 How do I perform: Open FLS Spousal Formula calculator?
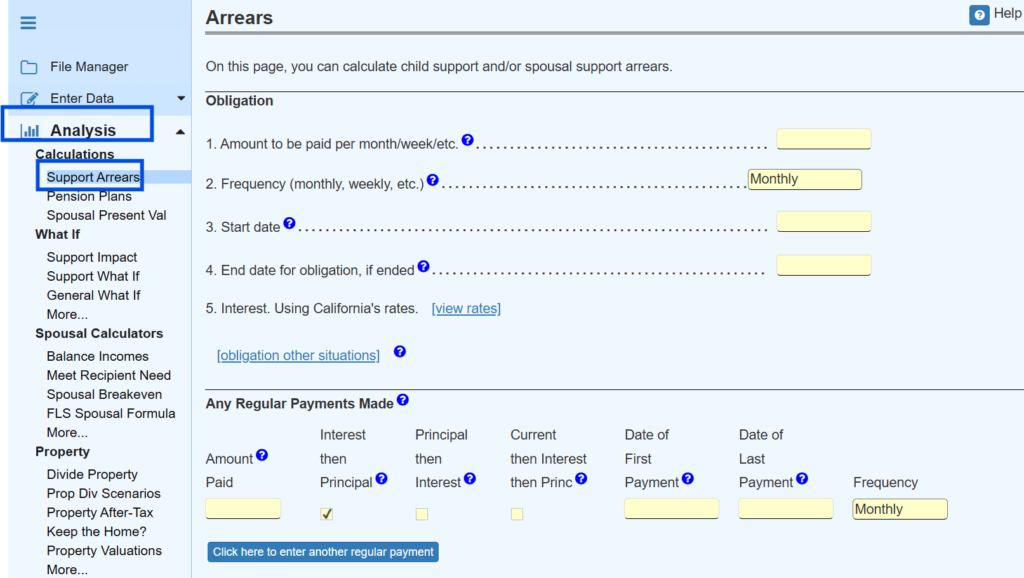[x=111, y=413]
